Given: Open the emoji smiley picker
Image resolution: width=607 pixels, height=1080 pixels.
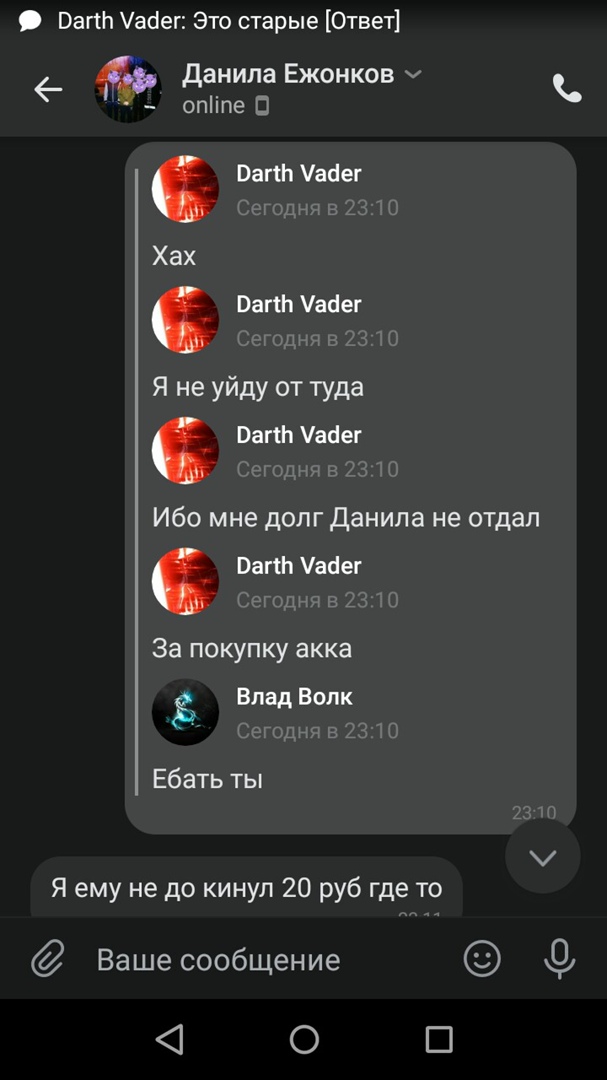Looking at the screenshot, I should click(x=482, y=959).
